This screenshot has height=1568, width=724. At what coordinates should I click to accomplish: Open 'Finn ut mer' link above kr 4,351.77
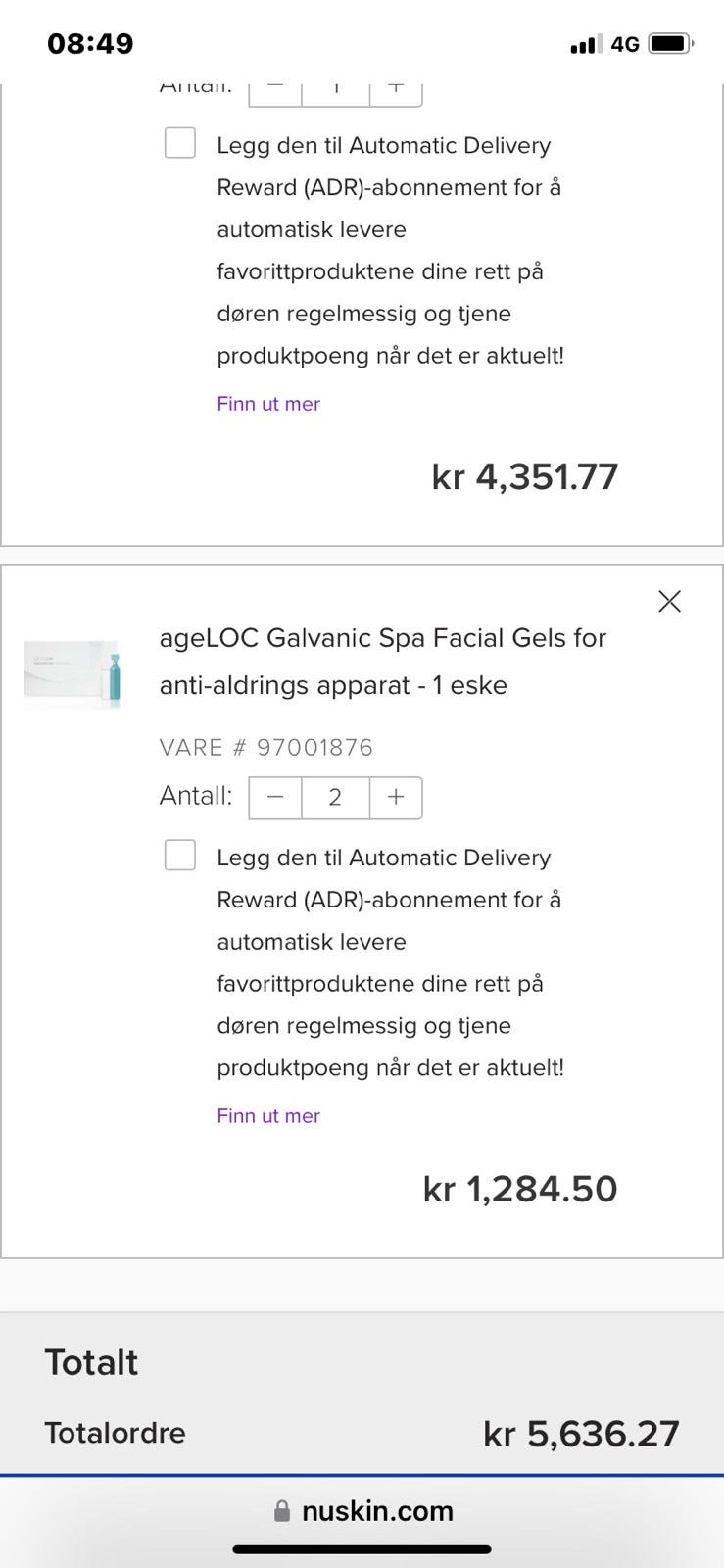pyautogui.click(x=268, y=404)
